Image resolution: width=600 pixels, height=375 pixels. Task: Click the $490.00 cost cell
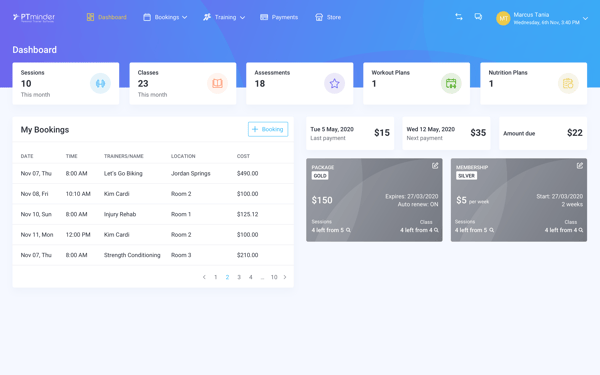pos(248,173)
